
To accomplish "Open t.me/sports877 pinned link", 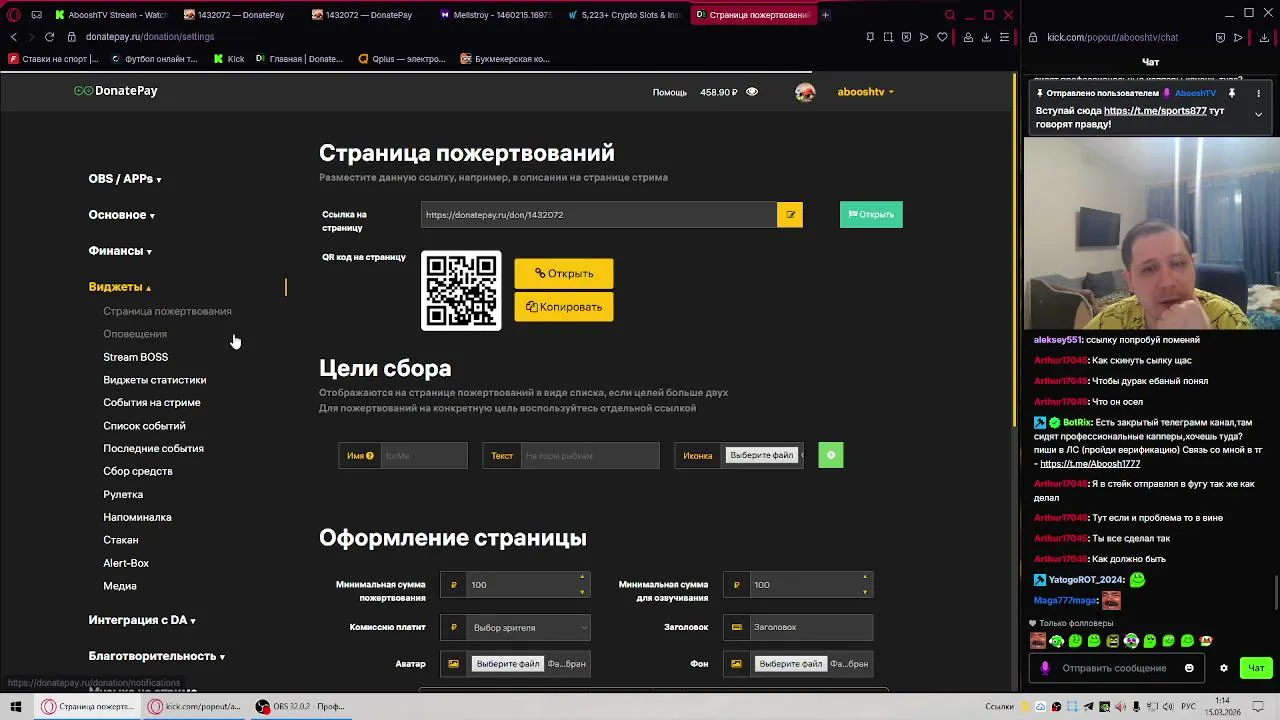I will coord(1155,111).
